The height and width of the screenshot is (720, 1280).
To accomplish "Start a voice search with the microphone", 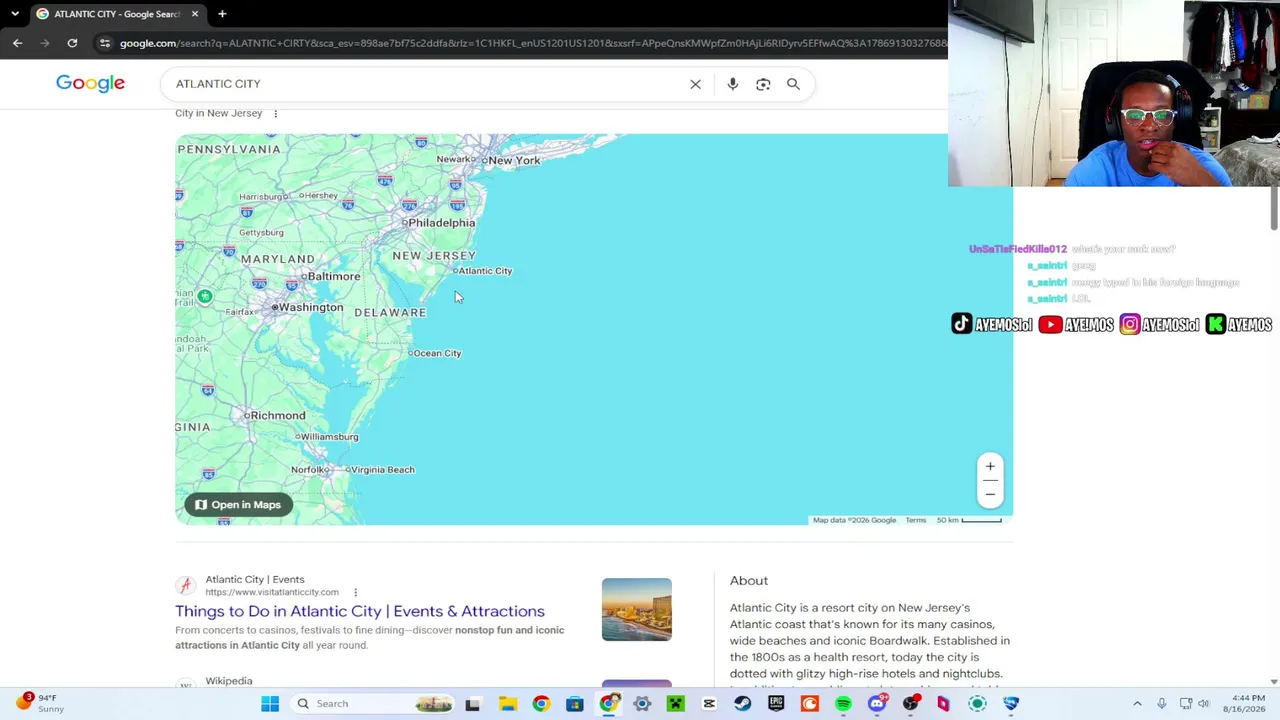I will 733,84.
